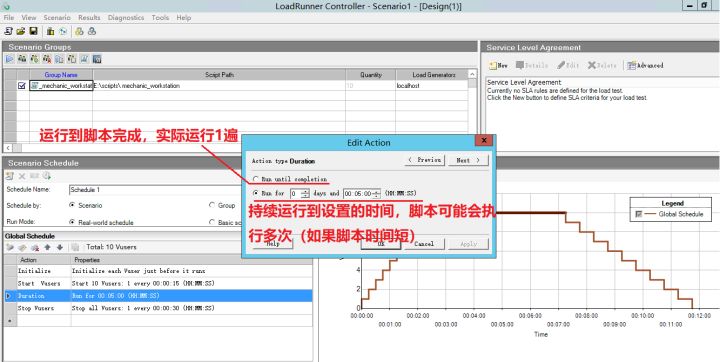Open the Diagnostics menu

(126, 17)
